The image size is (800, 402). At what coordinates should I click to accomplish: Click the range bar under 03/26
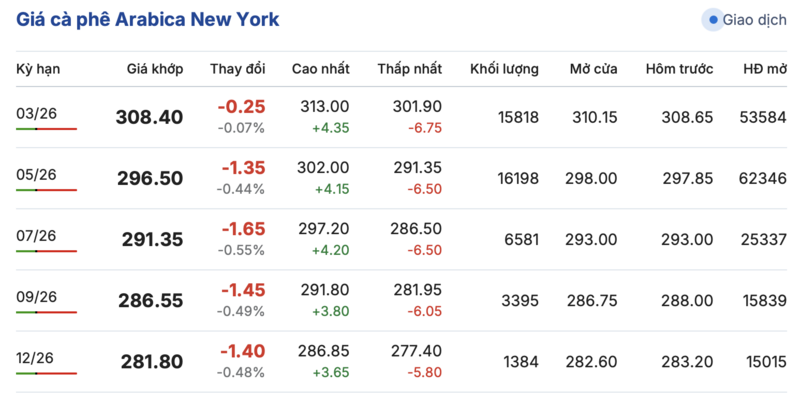[x=46, y=129]
